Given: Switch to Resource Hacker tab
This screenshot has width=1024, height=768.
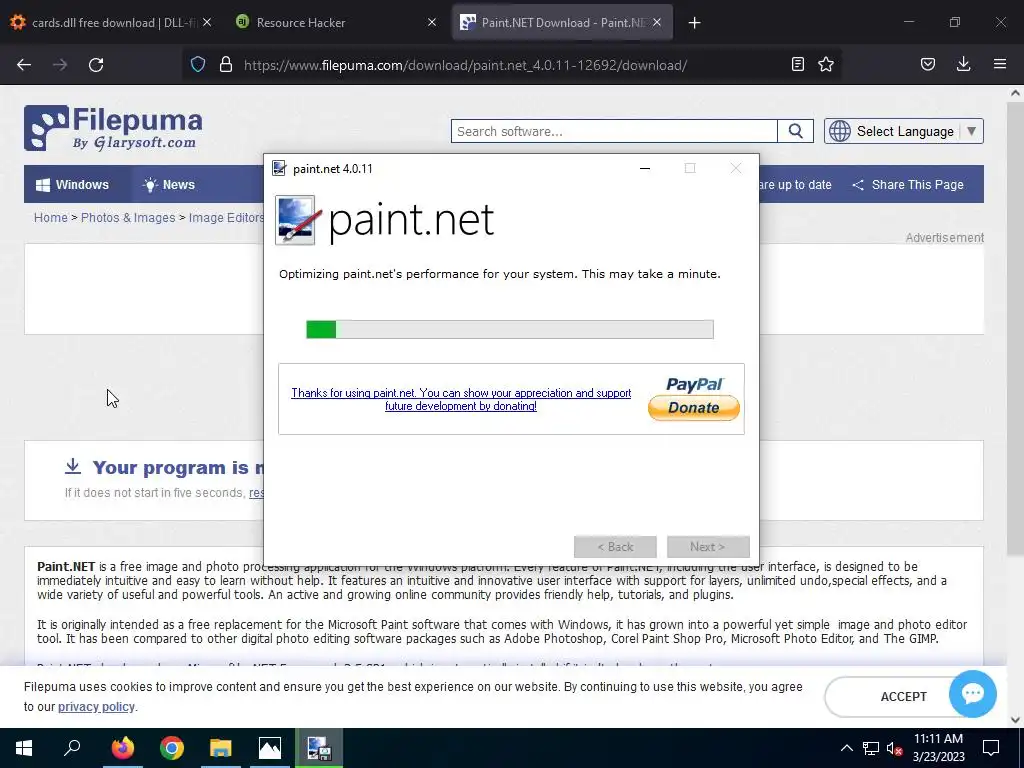Looking at the screenshot, I should coord(336,22).
